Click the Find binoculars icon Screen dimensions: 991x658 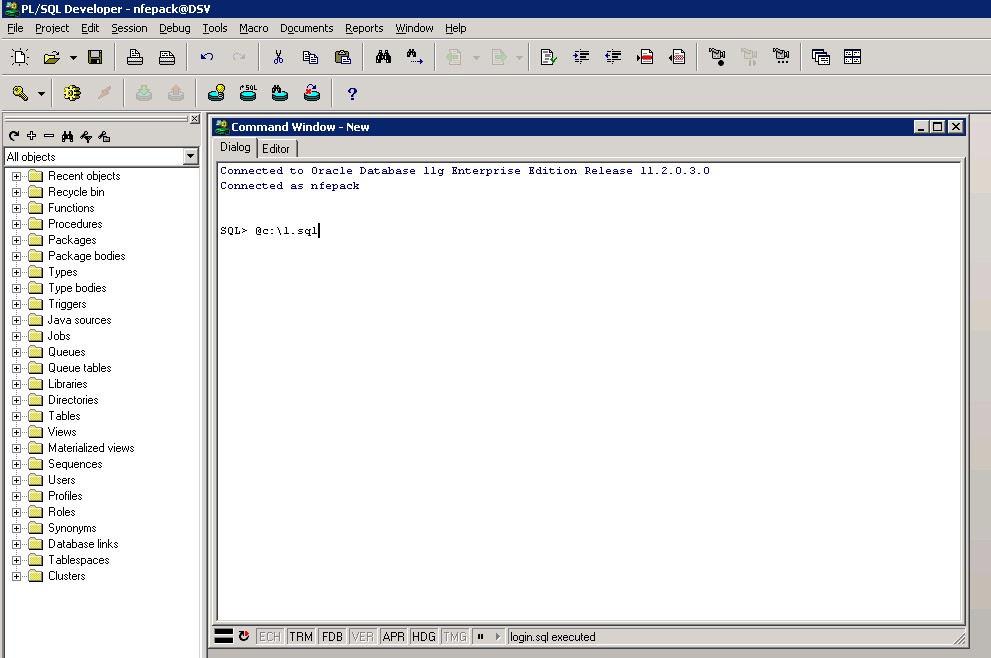[x=383, y=57]
